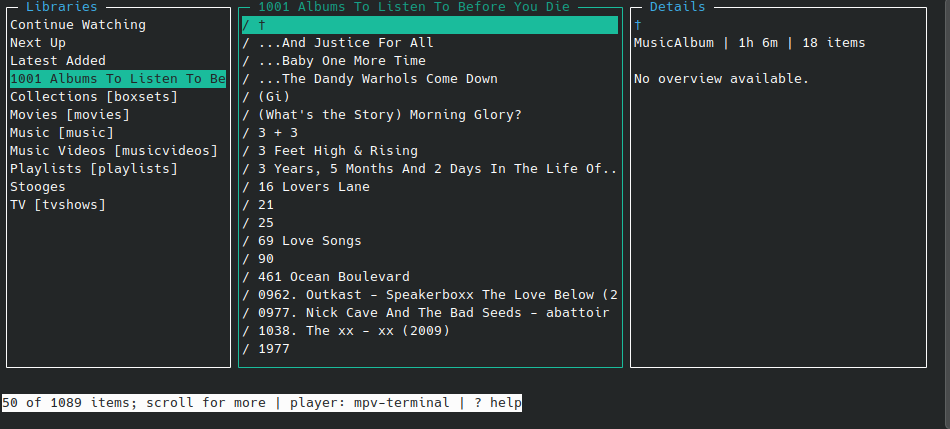Select Continue Watching in Libraries

(78, 25)
